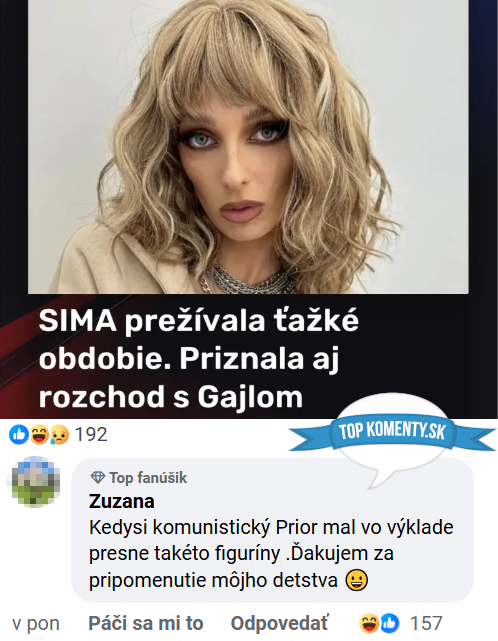Open the SIMA prežívala ťažké obdobie headline
This screenshot has width=498, height=641.
click(x=199, y=359)
